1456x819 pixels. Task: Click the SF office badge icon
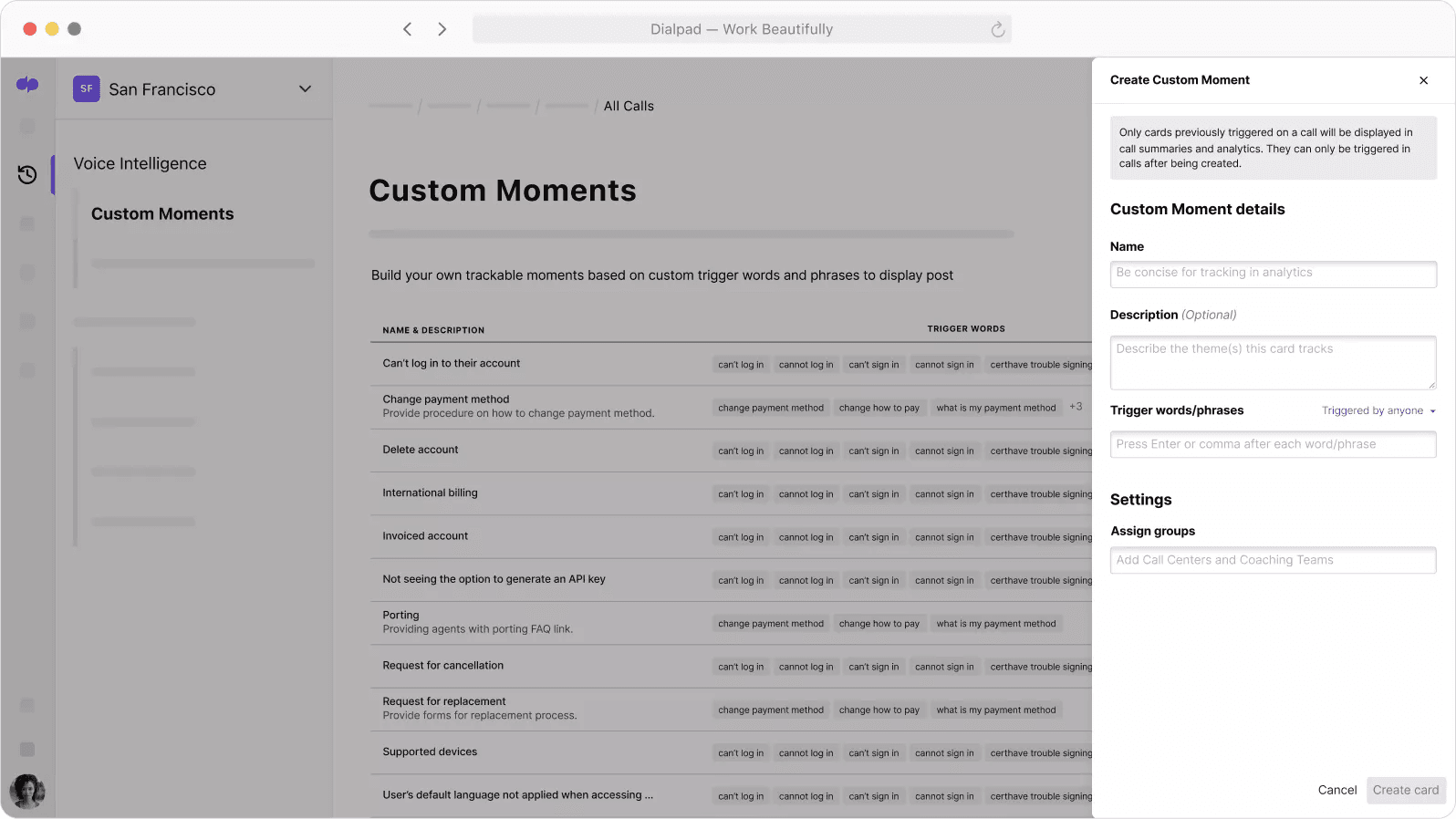pyautogui.click(x=87, y=88)
